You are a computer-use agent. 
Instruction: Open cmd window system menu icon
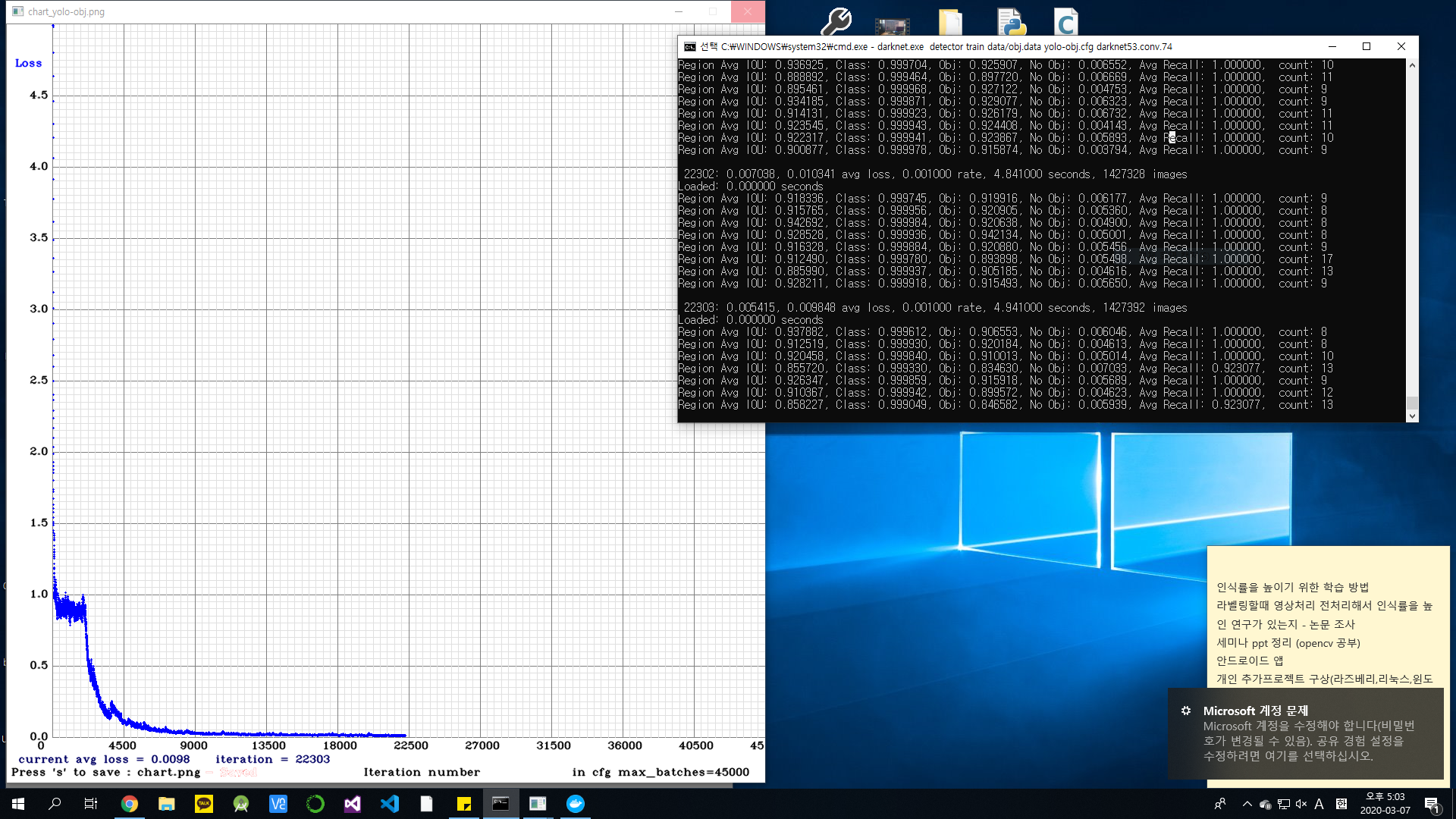tap(689, 47)
